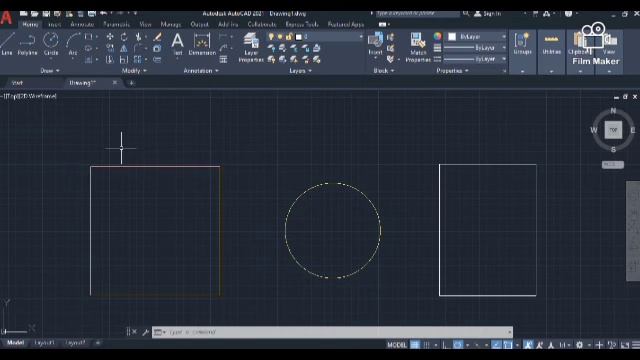Toggle object snap in status bar
The width and height of the screenshot is (640, 360).
coord(508,345)
